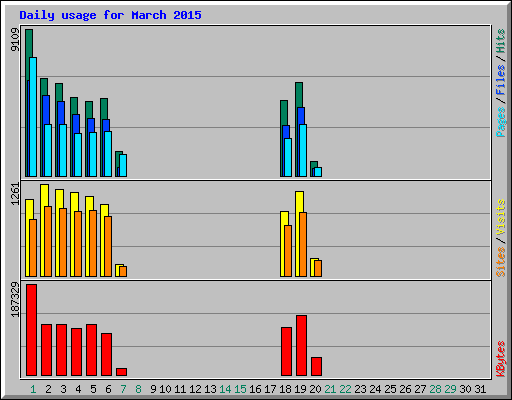Select the 1261 maximum visits axis value
The image size is (512, 400).
[15, 194]
